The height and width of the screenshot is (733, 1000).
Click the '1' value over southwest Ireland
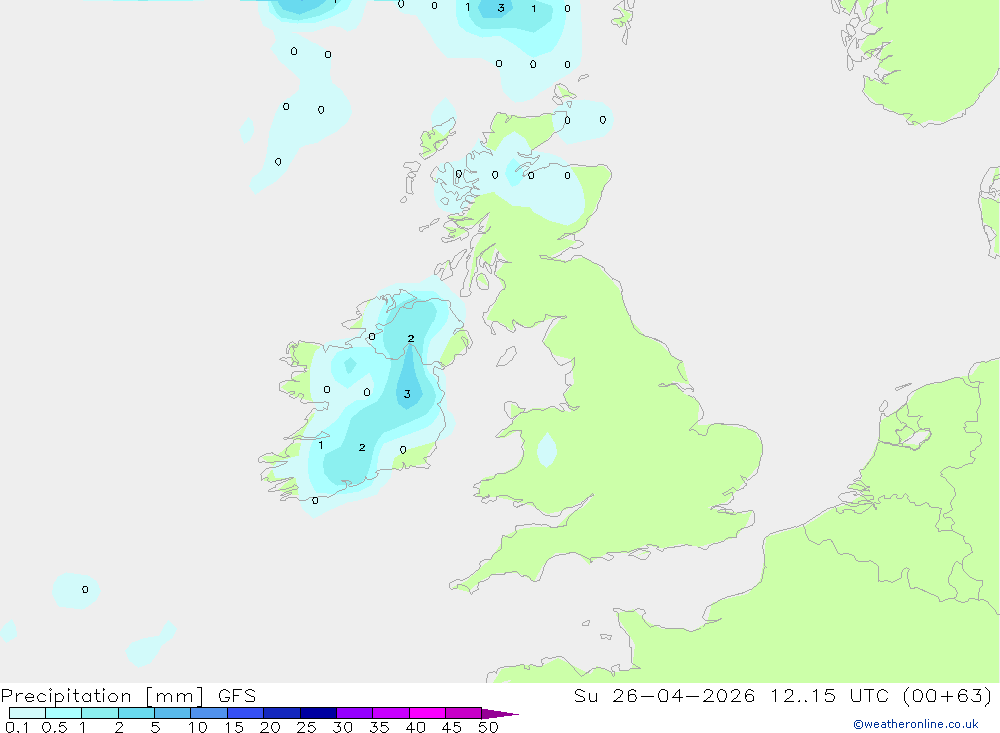click(x=321, y=445)
